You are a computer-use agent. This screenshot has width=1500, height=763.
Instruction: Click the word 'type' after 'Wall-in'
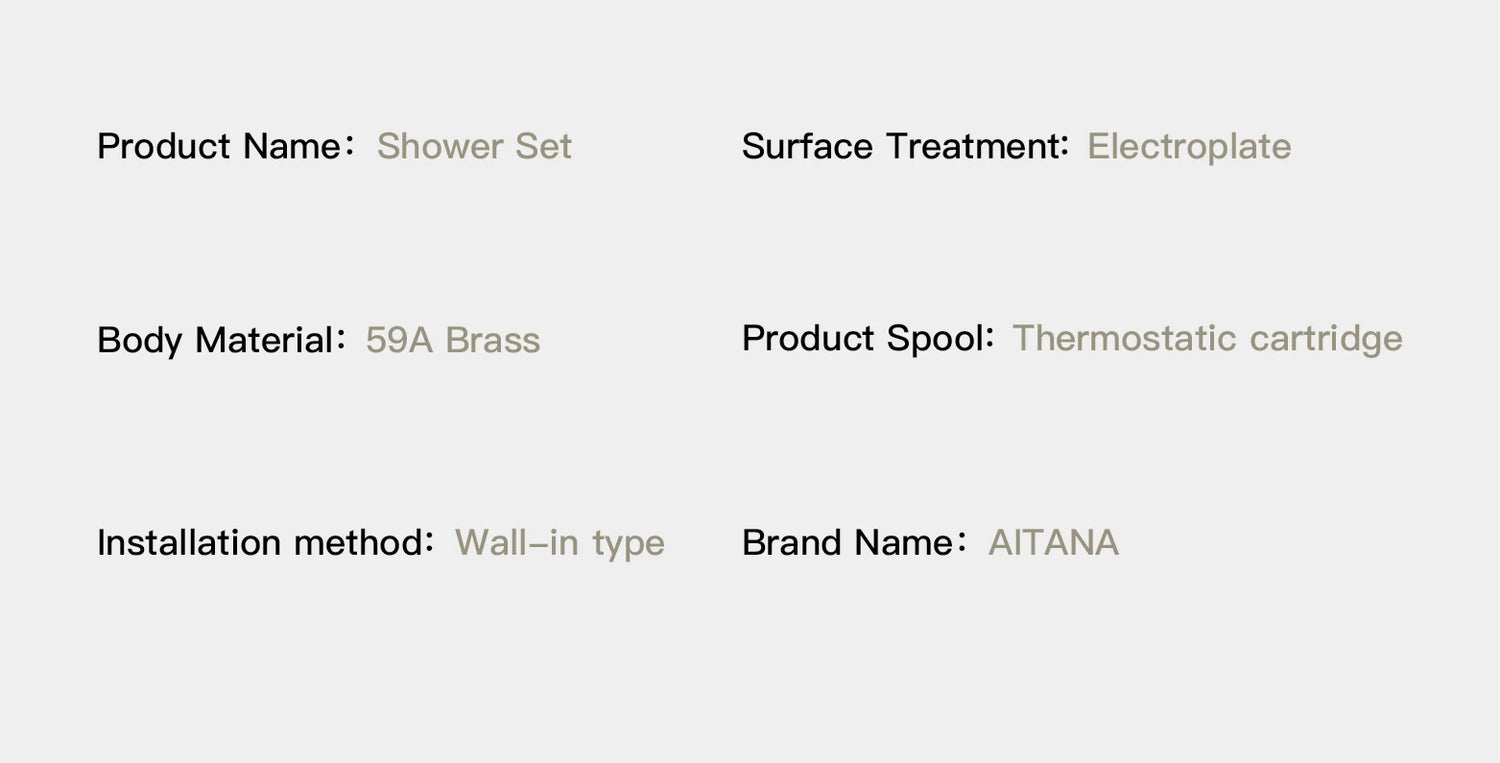(628, 545)
